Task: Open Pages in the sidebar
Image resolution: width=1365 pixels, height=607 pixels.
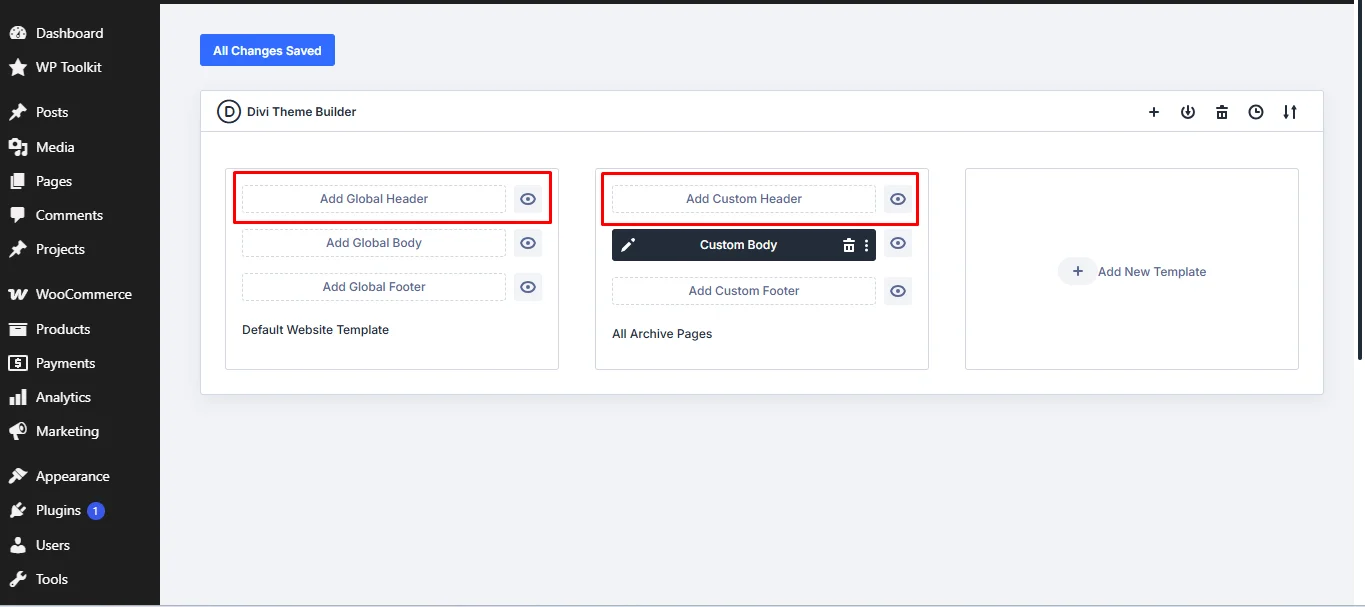Action: click(80, 181)
